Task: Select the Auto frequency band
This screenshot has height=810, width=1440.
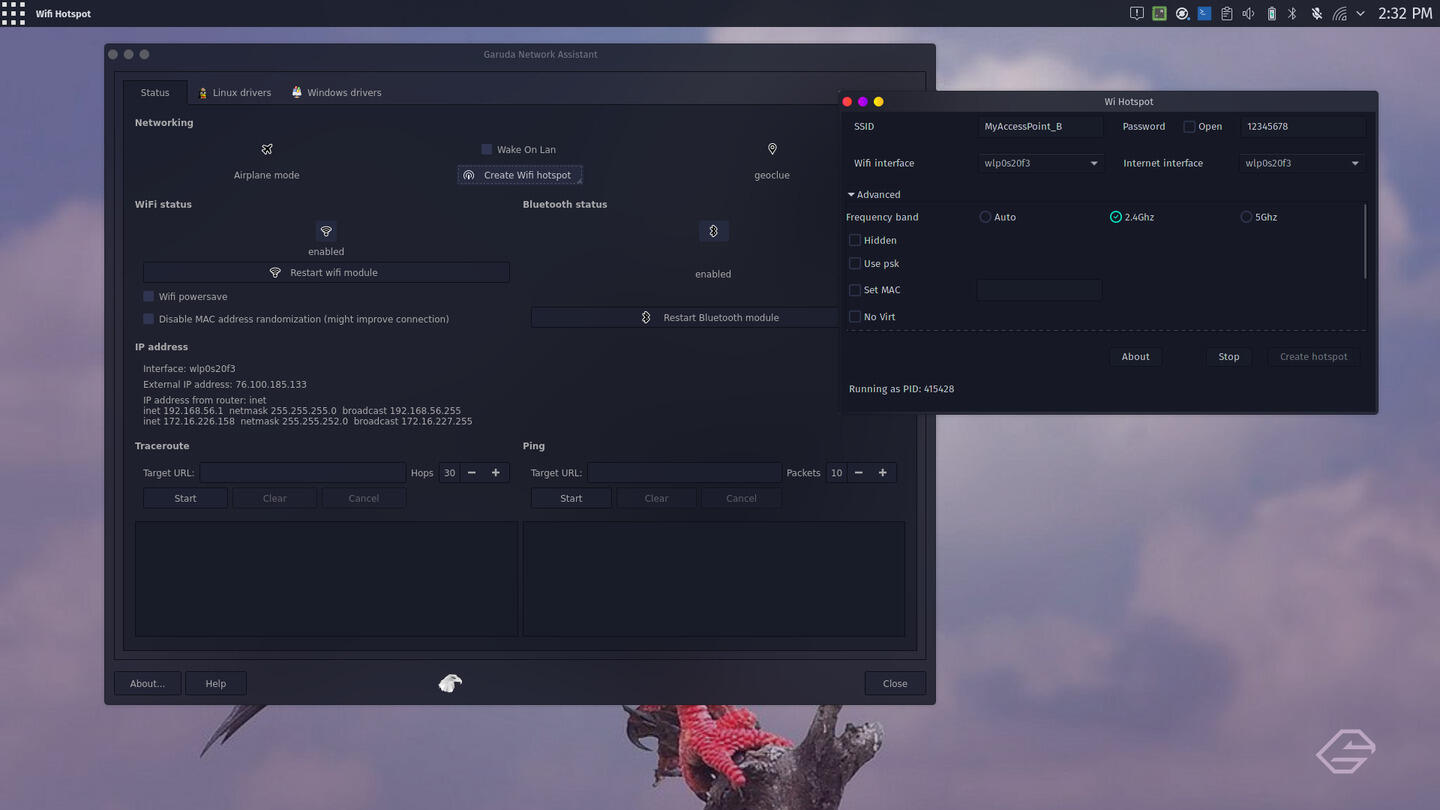Action: [x=985, y=217]
